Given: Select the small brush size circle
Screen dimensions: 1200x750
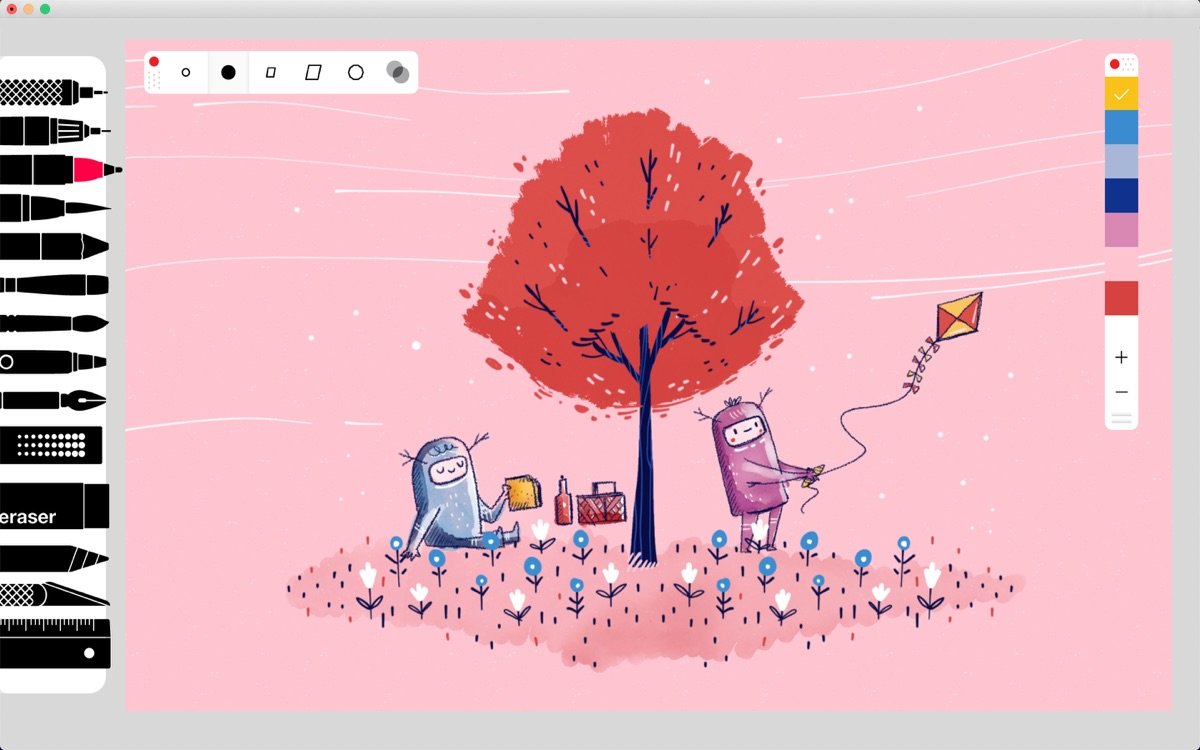Looking at the screenshot, I should click(x=186, y=72).
